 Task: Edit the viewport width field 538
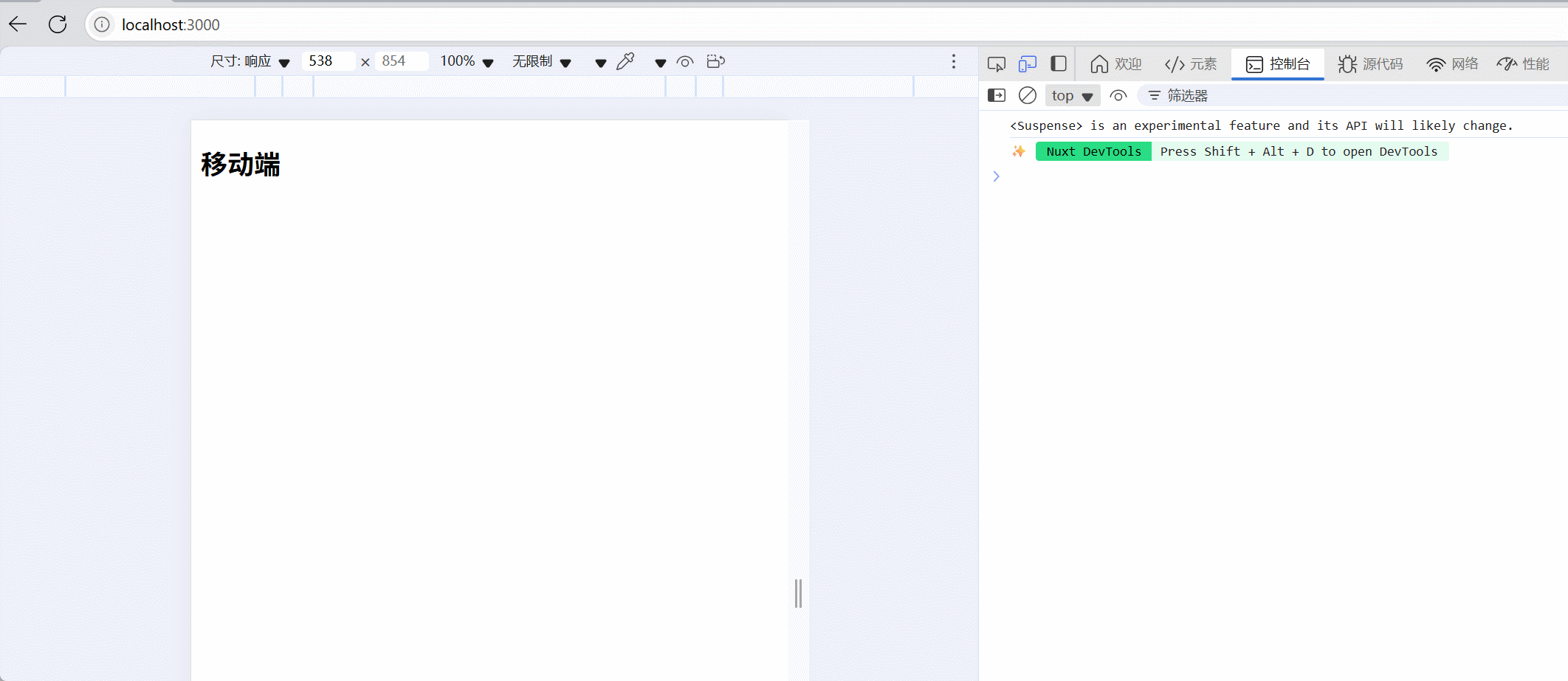click(329, 61)
